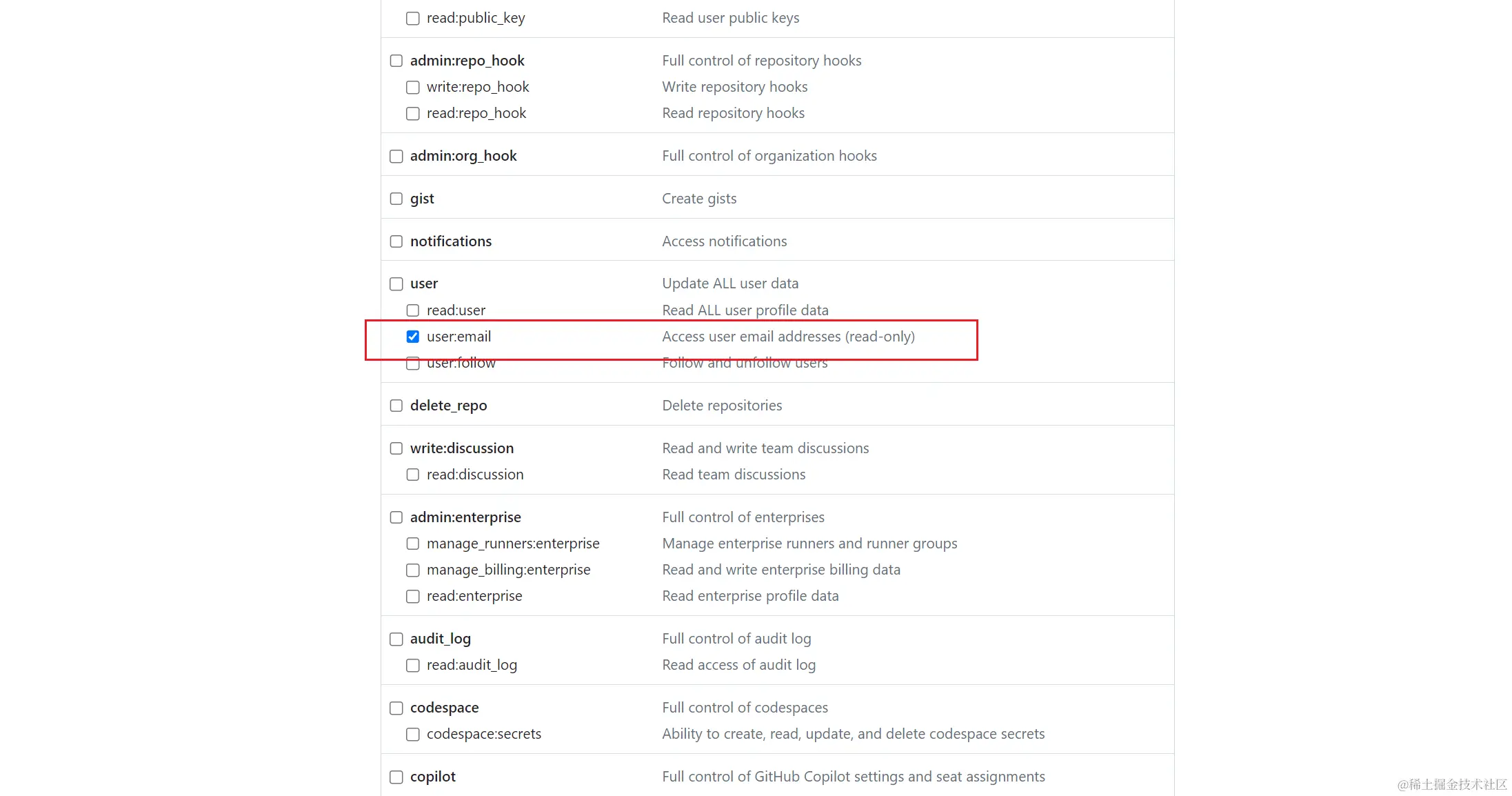Screen dimensions: 1512x796
Task: Check the admin:repo_hook scope
Action: pos(396,61)
